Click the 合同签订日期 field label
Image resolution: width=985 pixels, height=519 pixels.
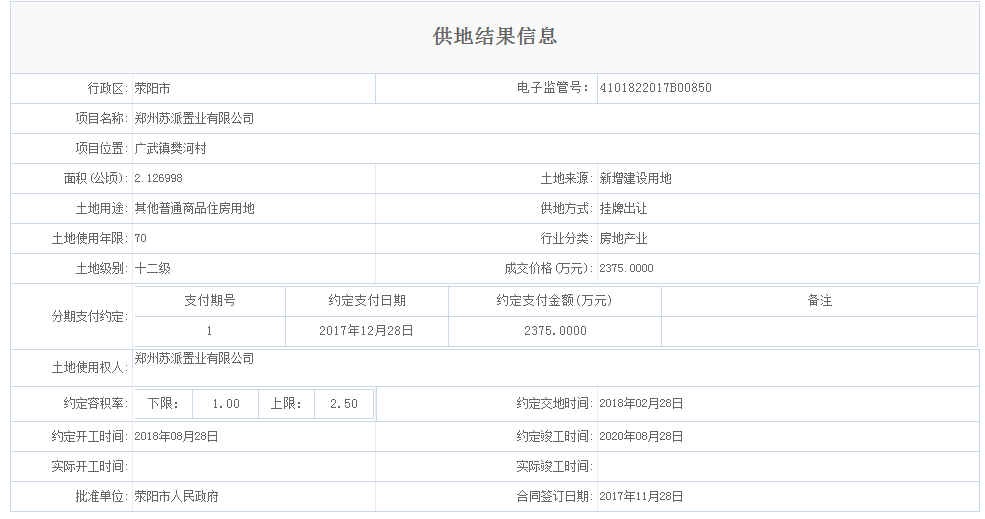[x=555, y=496]
